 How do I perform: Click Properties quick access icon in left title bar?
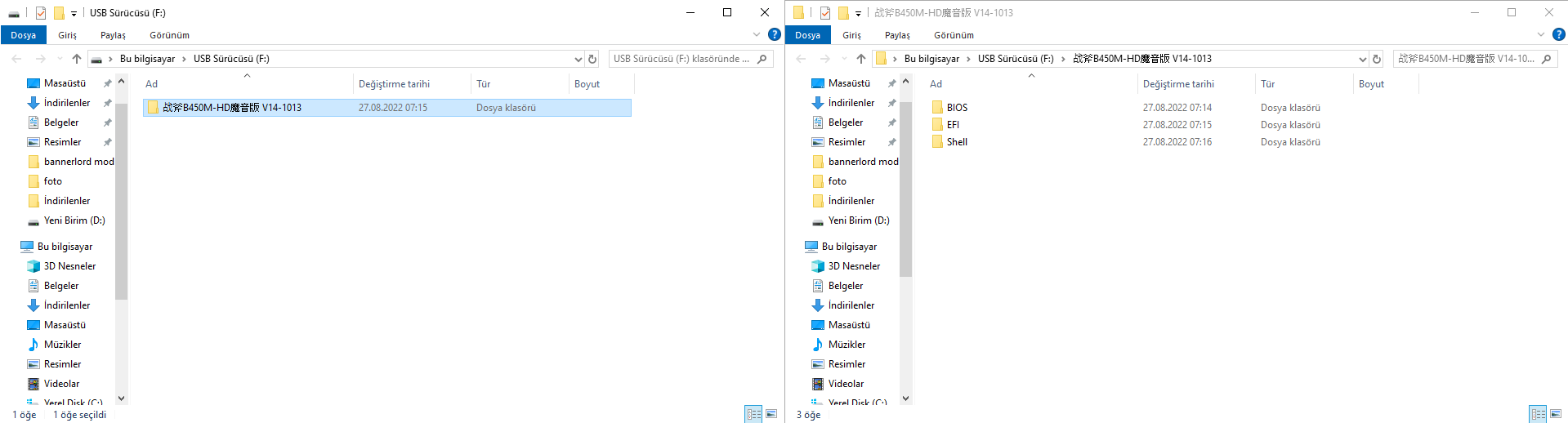(40, 12)
